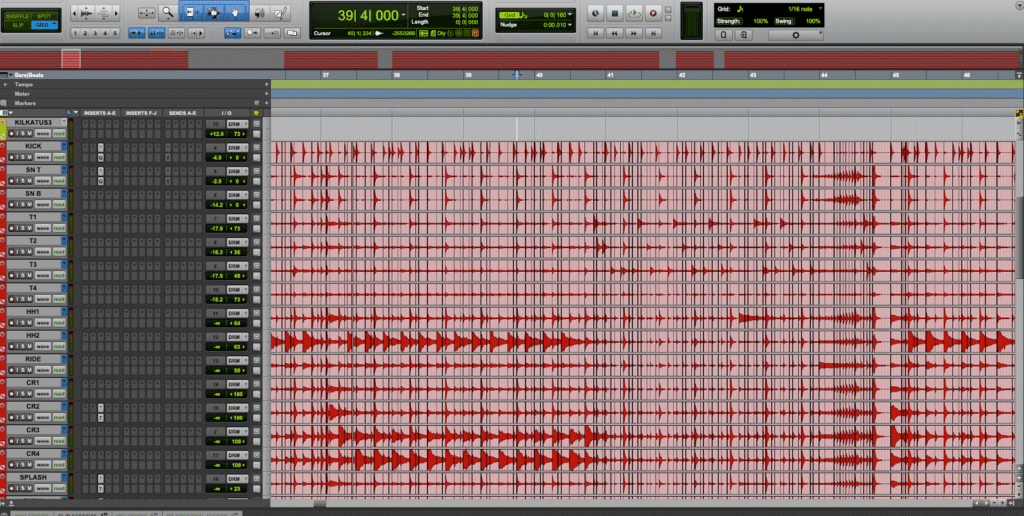Viewport: 1024px width, 516px height.
Task: Click the SENDS A-E column header
Action: click(184, 113)
